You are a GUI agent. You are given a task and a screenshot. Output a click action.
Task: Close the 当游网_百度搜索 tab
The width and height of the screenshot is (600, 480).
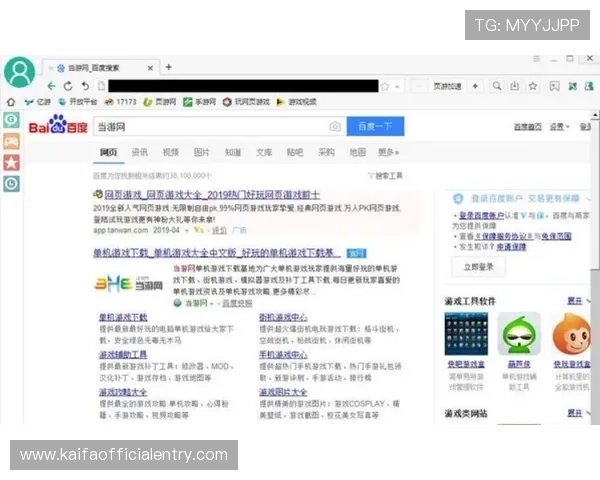150,68
